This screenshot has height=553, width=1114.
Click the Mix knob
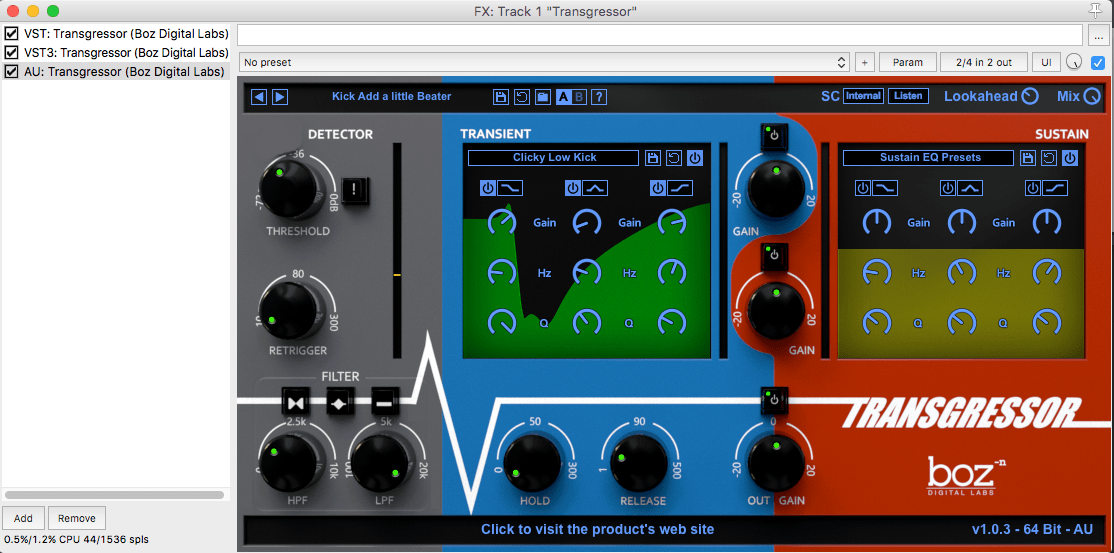pyautogui.click(x=1091, y=97)
